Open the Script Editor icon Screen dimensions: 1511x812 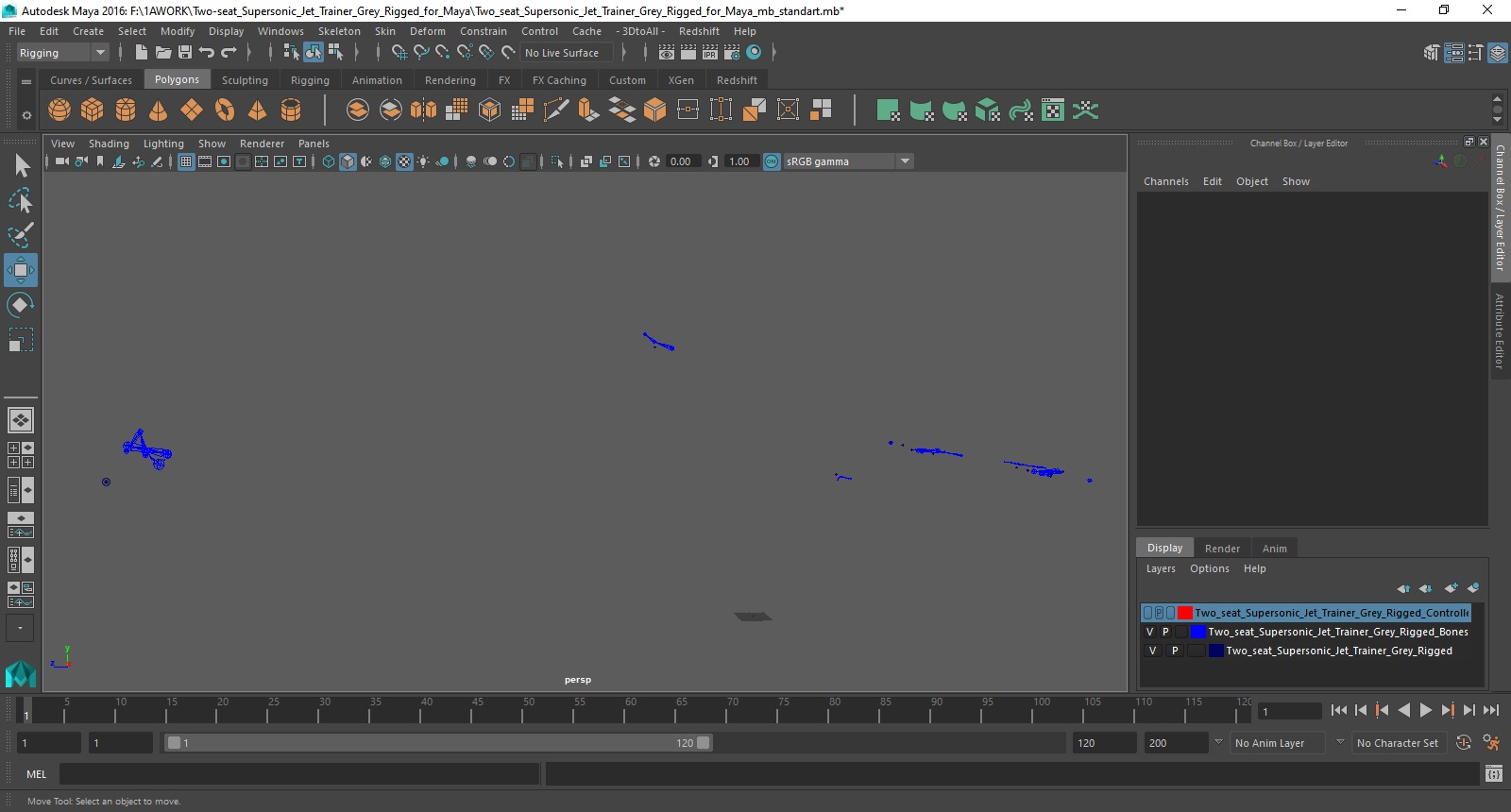point(1493,774)
